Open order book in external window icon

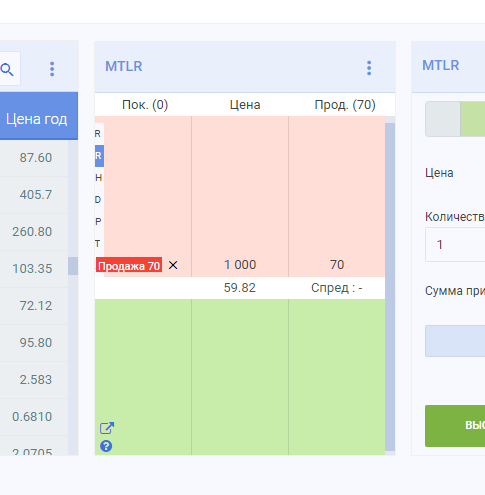pyautogui.click(x=107, y=428)
